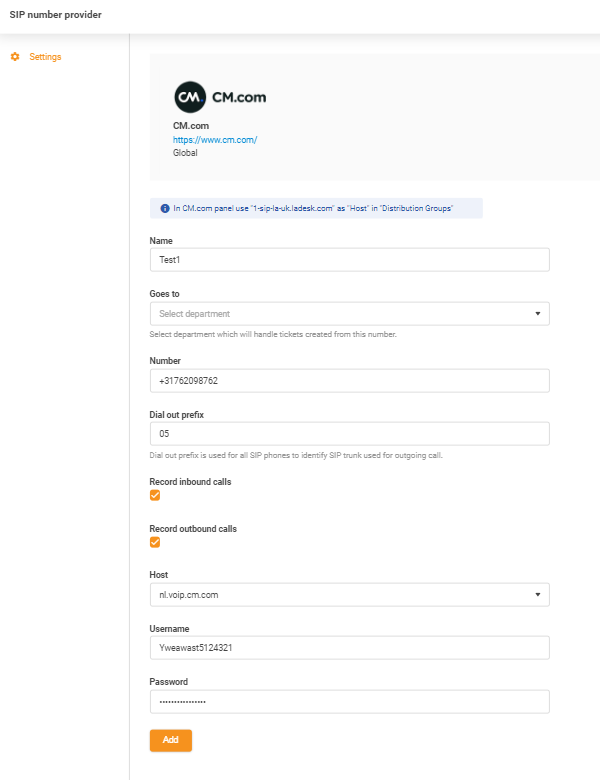Click the Dial out prefix input field
This screenshot has width=600, height=780.
coord(349,434)
